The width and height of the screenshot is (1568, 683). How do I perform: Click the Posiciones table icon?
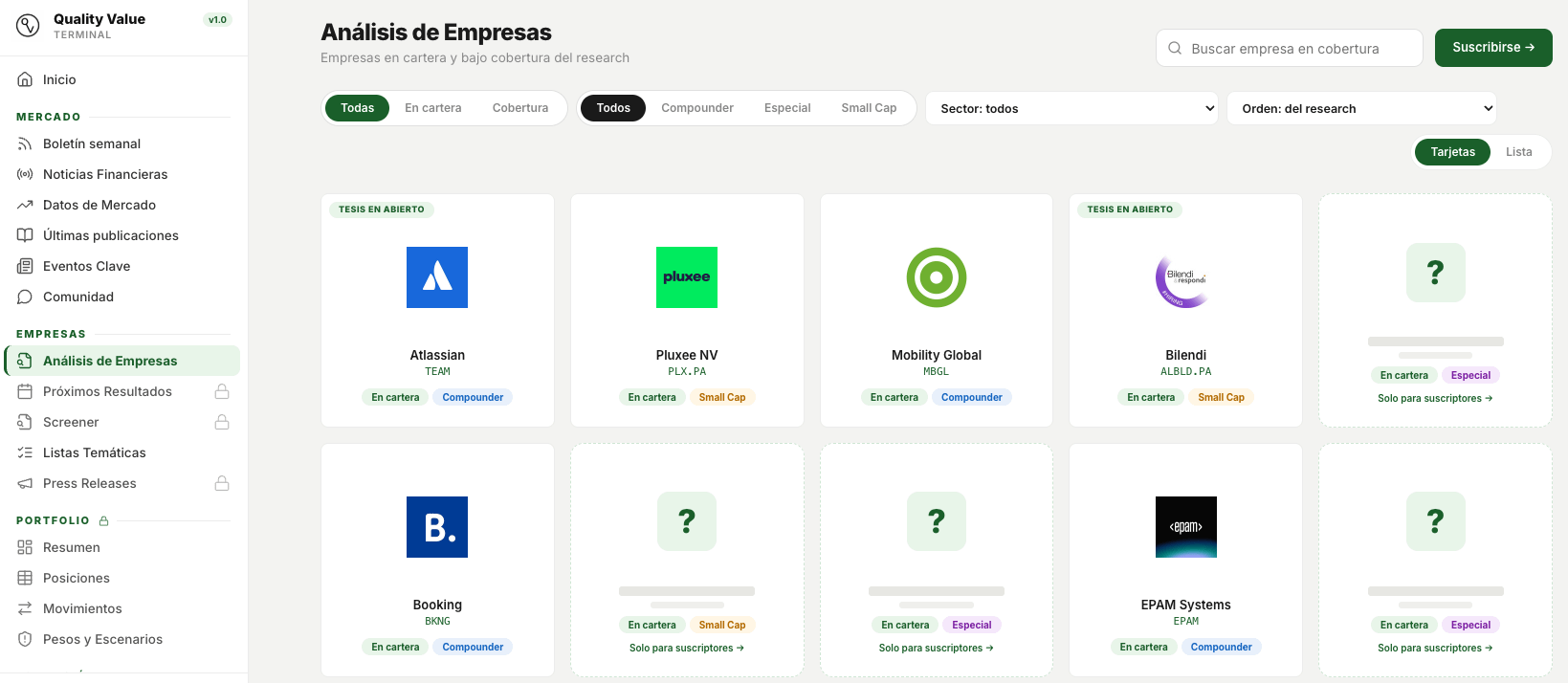25,578
